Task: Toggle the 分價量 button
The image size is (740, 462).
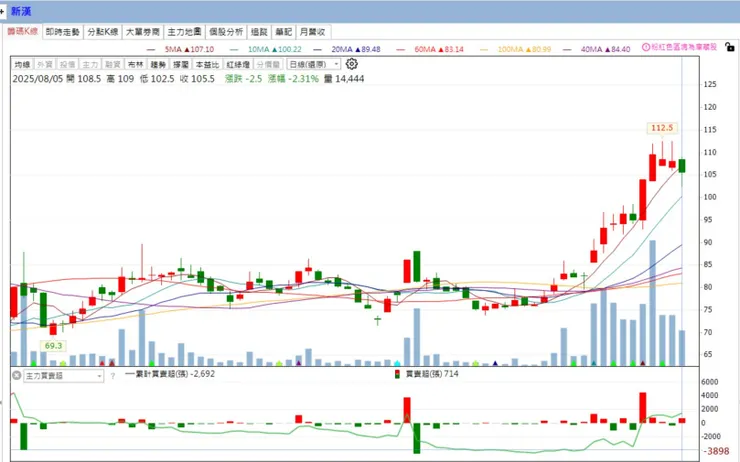Action: coord(269,64)
